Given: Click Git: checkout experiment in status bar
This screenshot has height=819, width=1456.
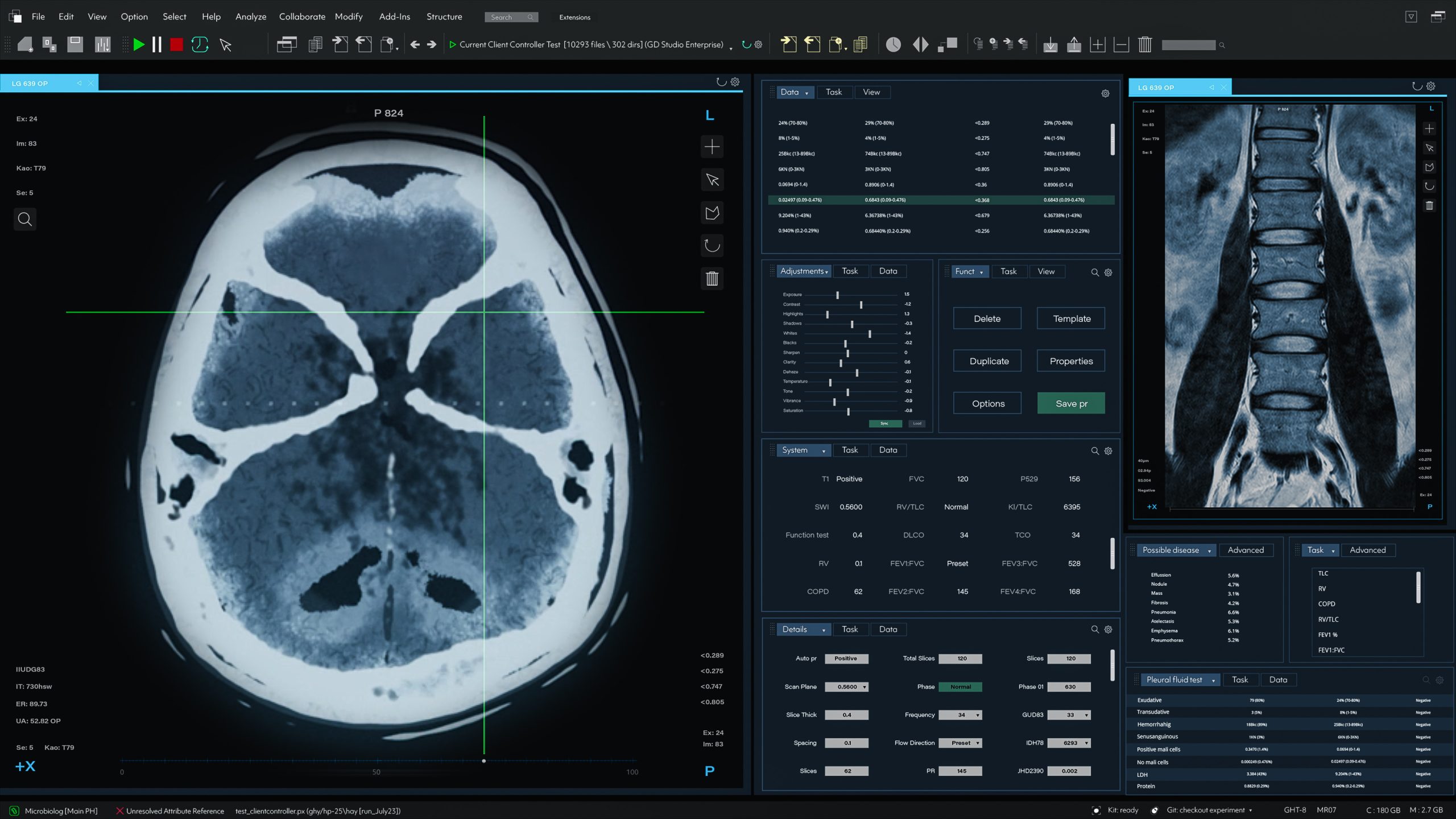Looking at the screenshot, I should (x=1206, y=810).
